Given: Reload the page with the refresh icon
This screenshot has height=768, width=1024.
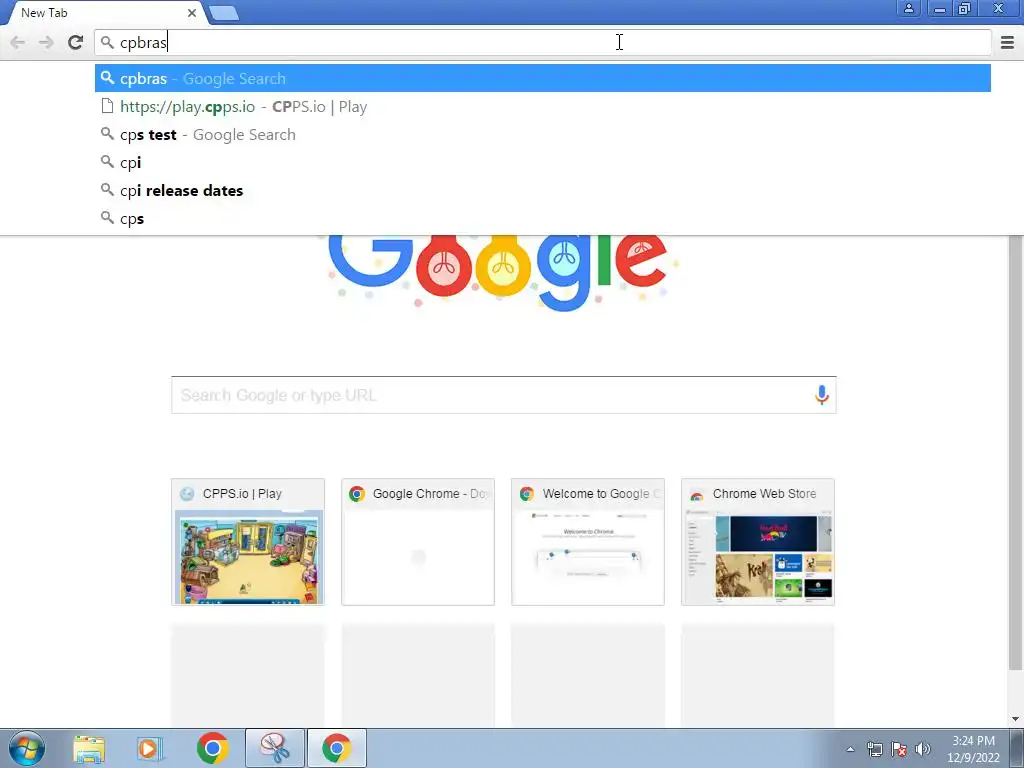Looking at the screenshot, I should 75,42.
